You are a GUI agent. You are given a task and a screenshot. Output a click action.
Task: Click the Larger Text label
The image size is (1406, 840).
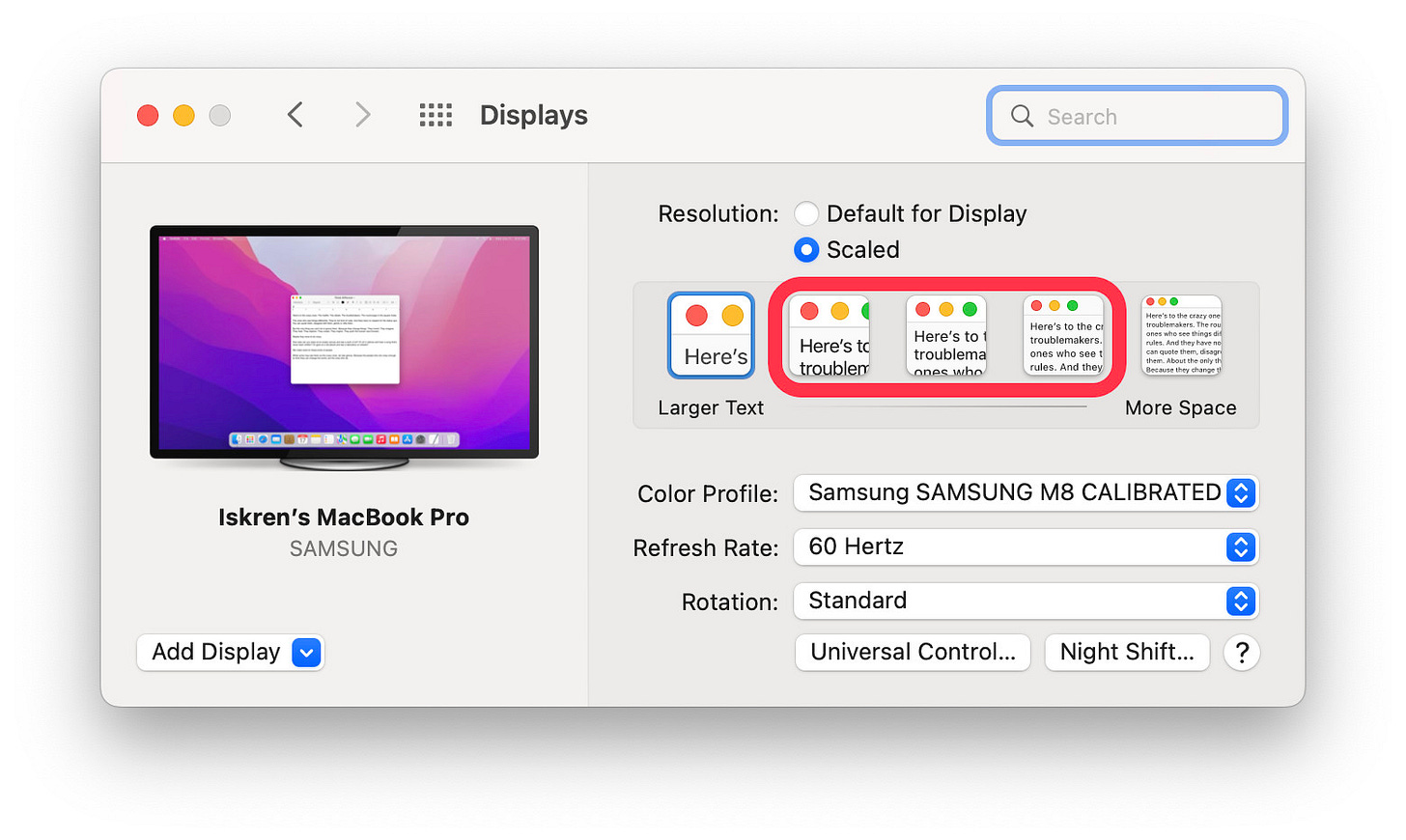(x=711, y=407)
